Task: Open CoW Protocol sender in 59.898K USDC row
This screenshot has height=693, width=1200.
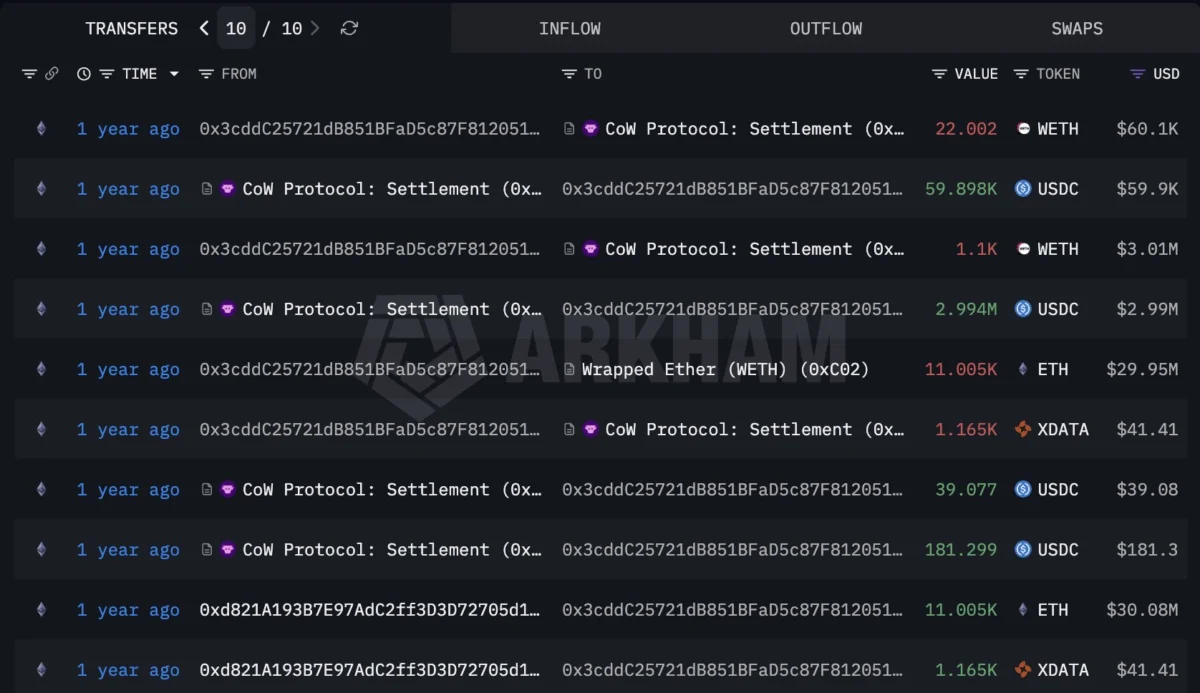Action: click(x=392, y=189)
